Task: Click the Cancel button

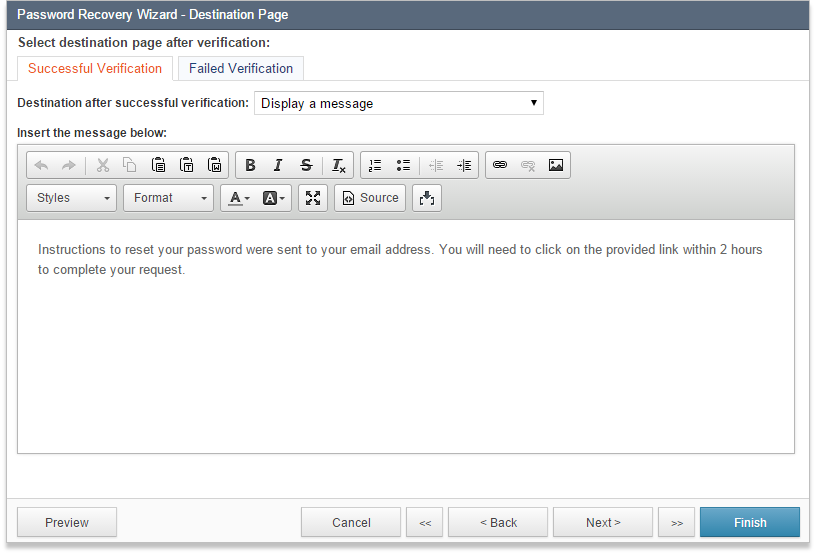Action: [351, 522]
